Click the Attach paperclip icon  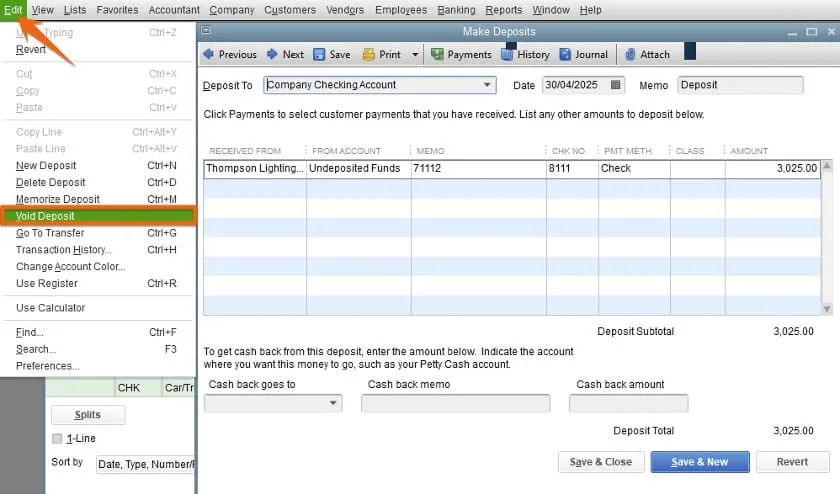[x=630, y=54]
